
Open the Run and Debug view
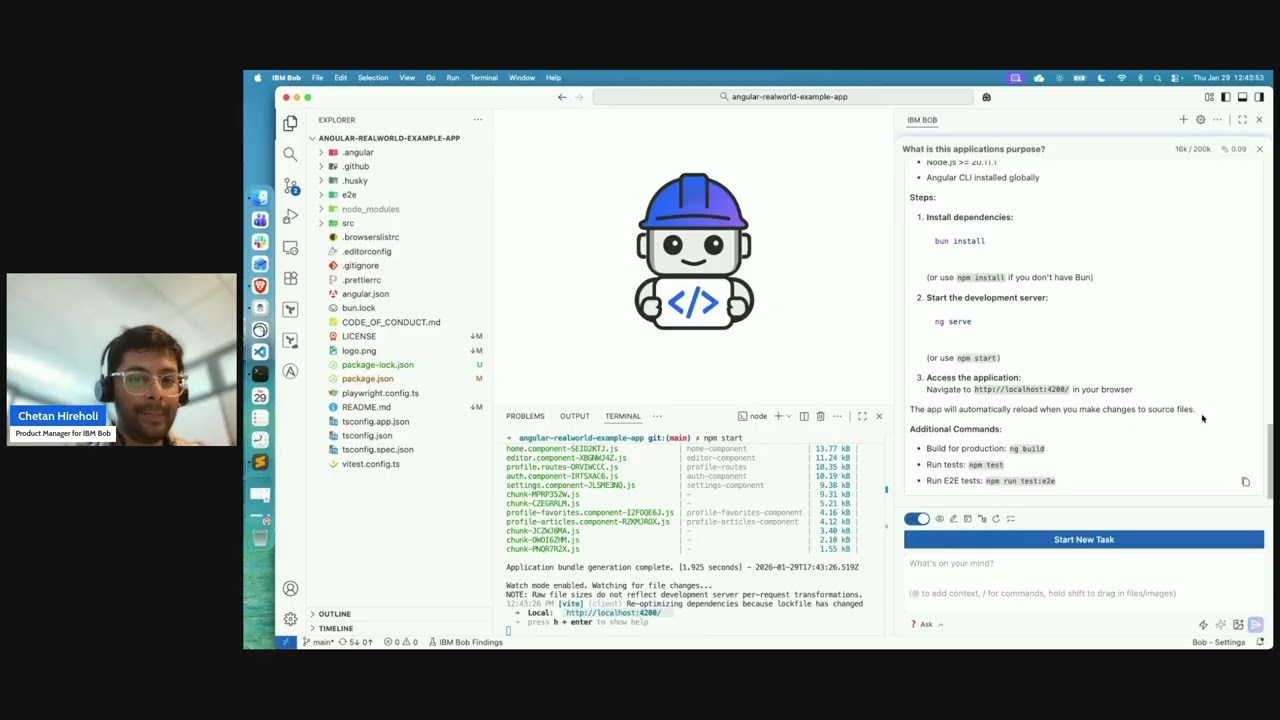point(290,216)
